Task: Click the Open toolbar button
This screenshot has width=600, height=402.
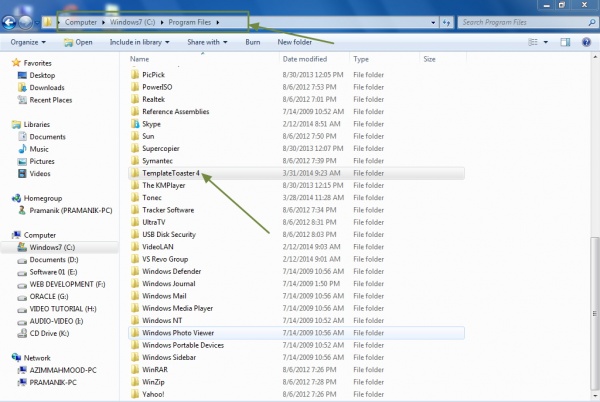Action: click(x=78, y=42)
